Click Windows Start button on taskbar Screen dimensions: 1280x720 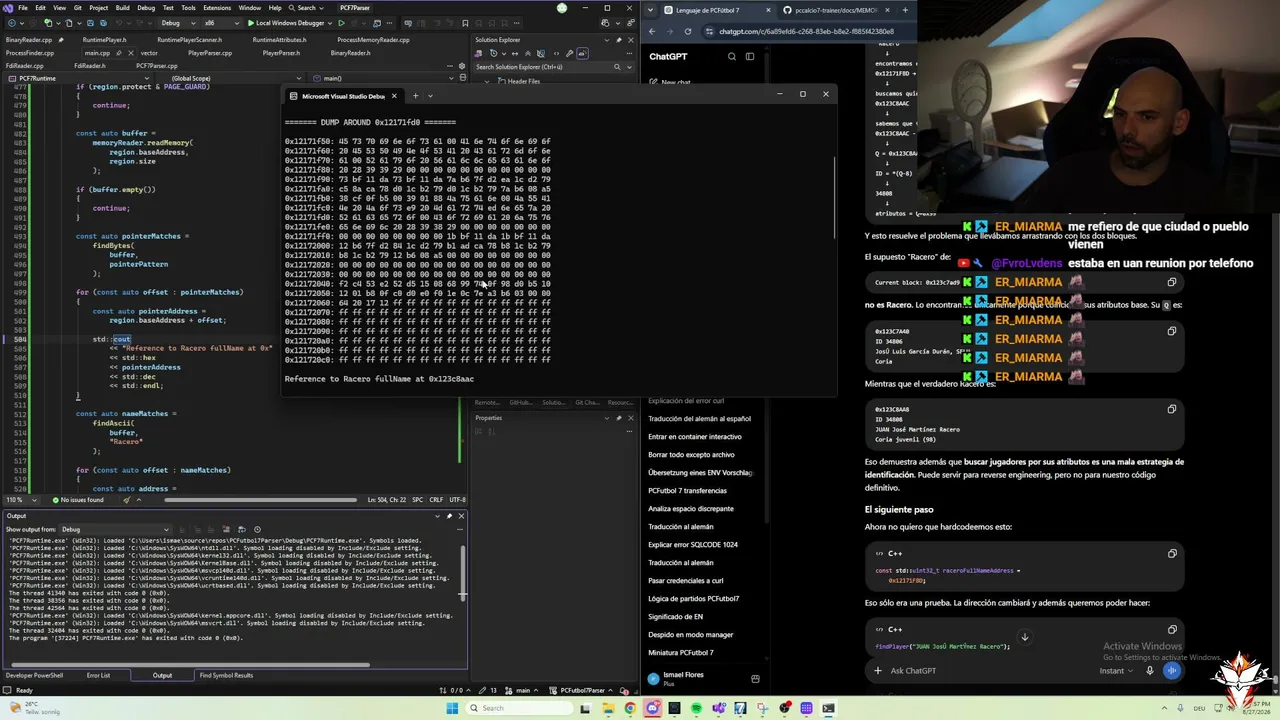452,708
